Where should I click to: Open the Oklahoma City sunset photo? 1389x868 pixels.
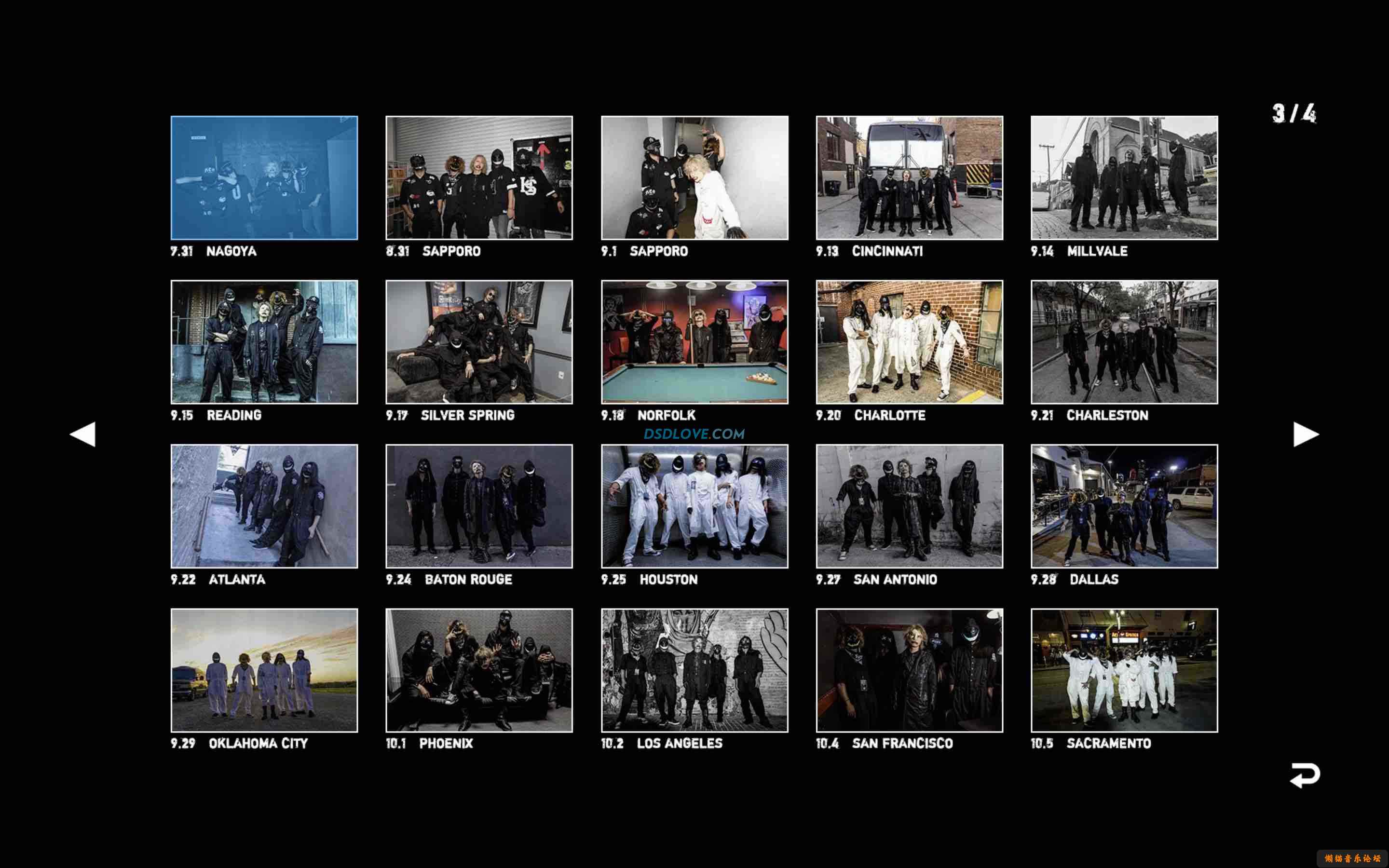click(264, 670)
